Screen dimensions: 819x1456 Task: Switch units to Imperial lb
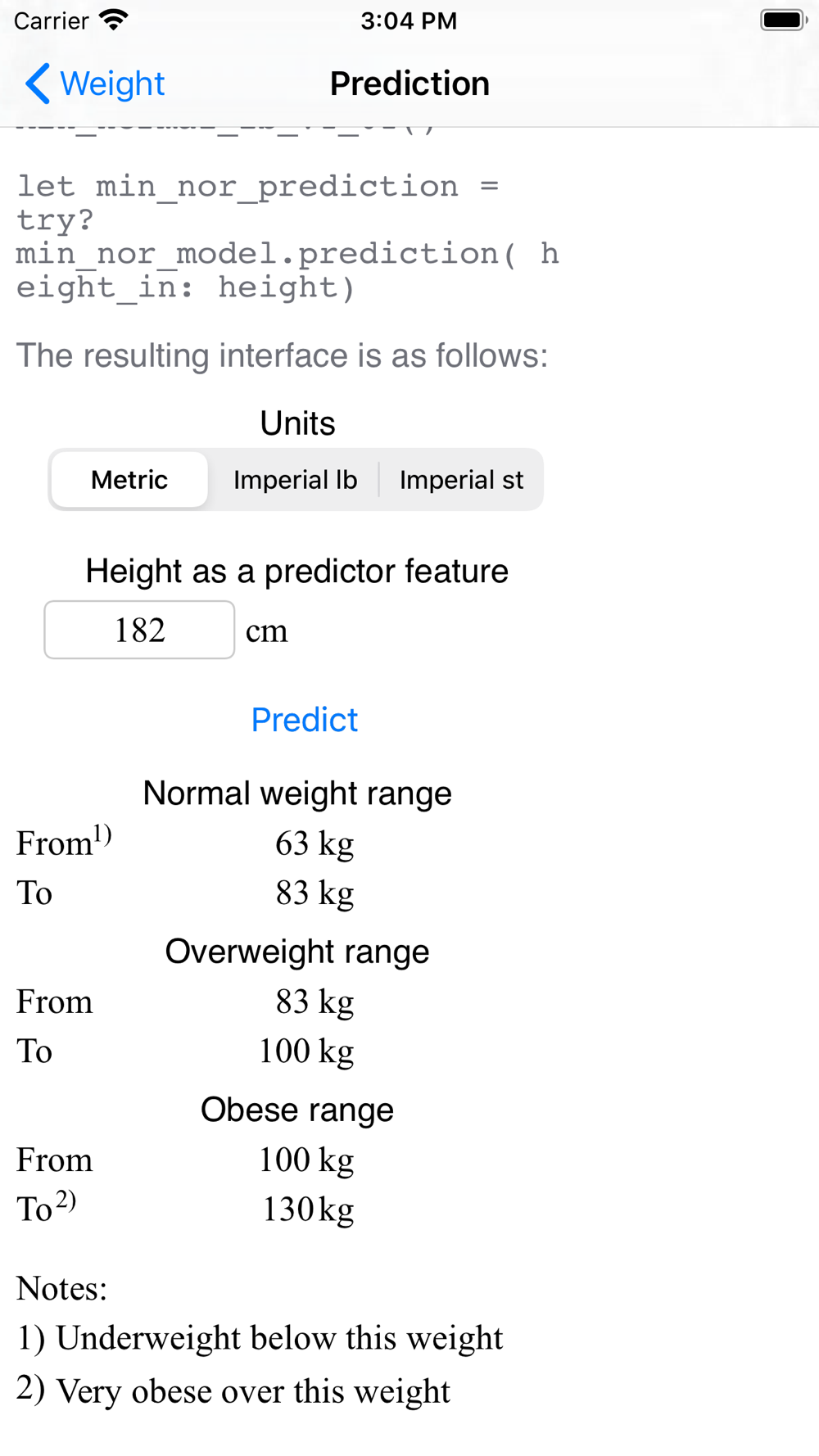point(295,480)
